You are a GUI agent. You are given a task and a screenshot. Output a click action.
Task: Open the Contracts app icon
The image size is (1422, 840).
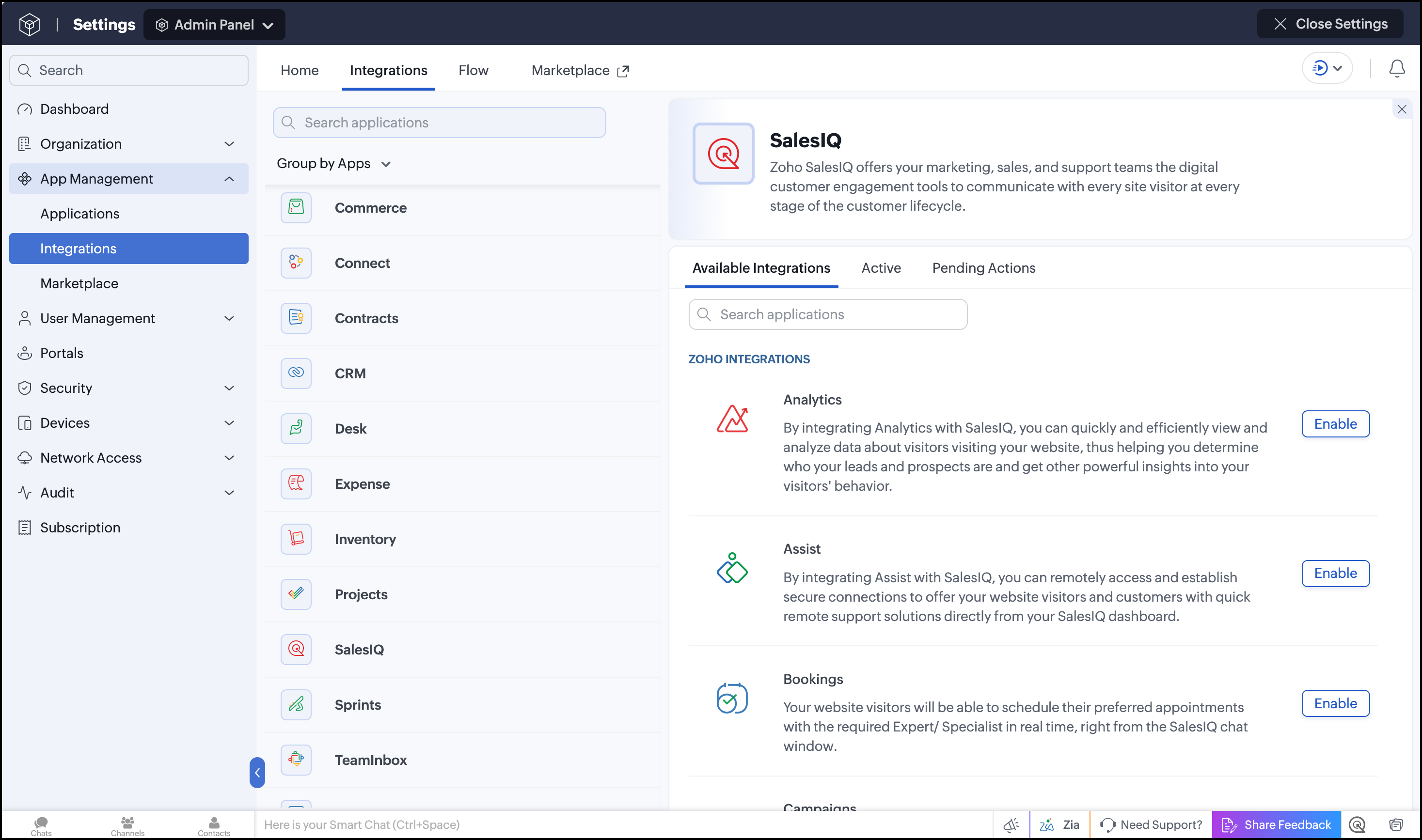296,318
